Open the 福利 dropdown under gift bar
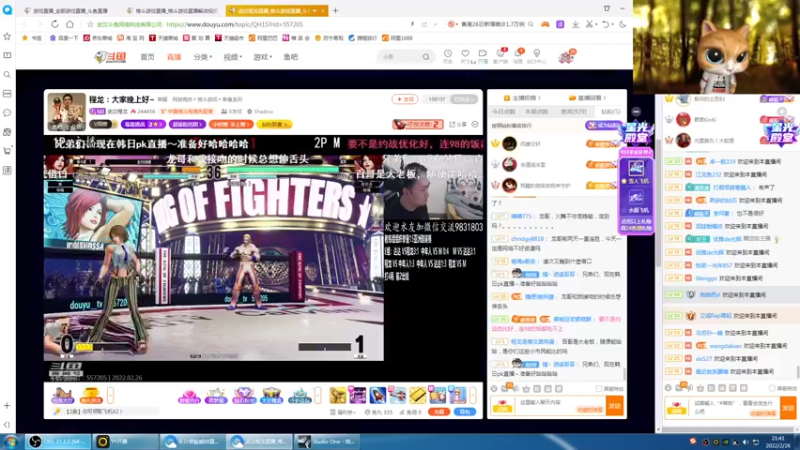This screenshot has height=450, width=800. coord(343,412)
